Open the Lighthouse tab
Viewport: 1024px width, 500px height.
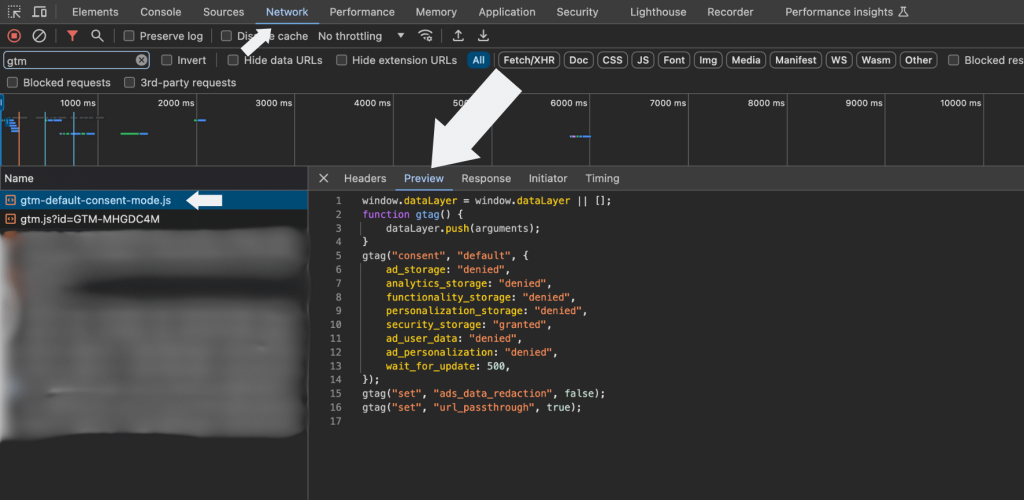[x=658, y=12]
